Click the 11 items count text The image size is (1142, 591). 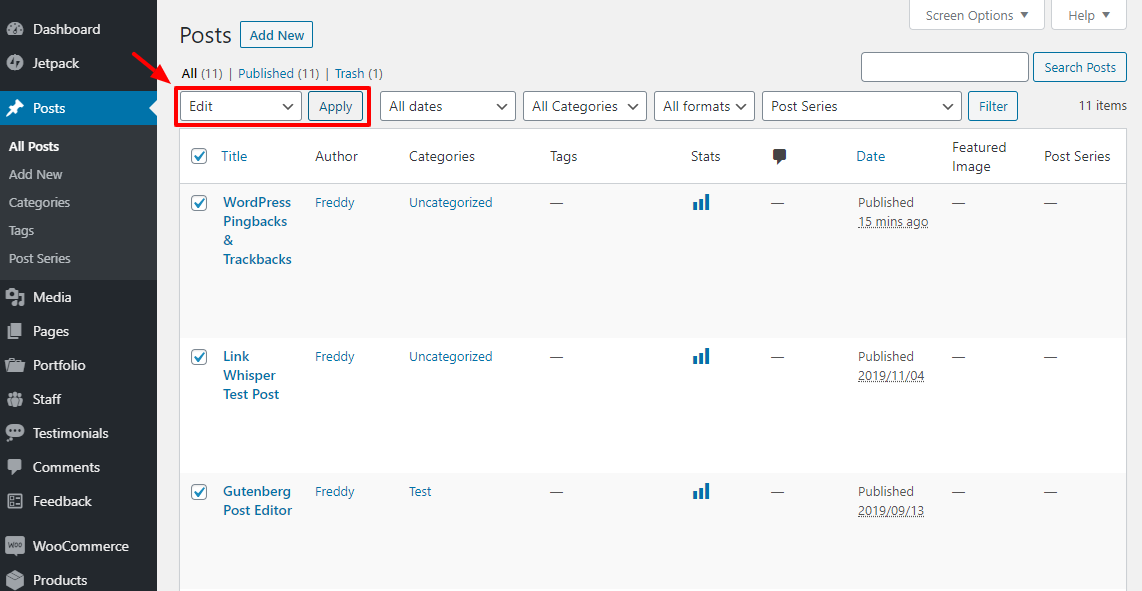click(x=1102, y=106)
